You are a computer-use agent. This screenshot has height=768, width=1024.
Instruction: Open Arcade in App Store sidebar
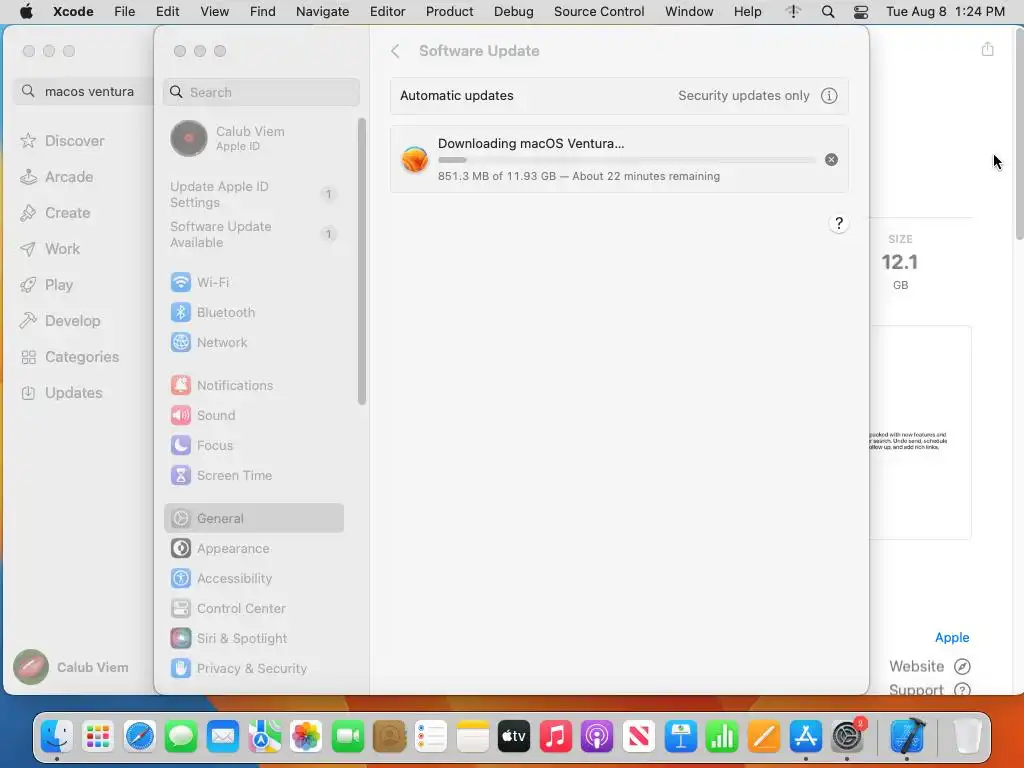56,177
